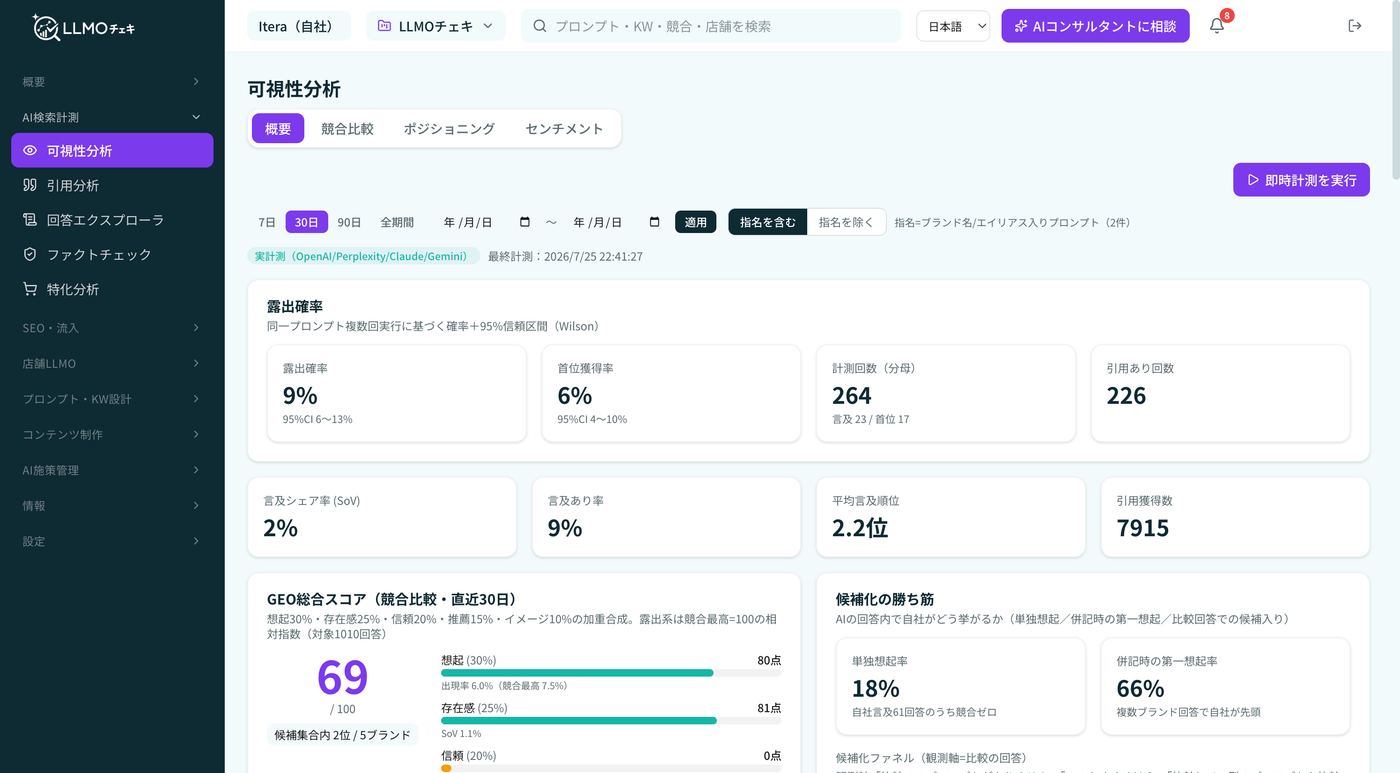Click the 露出確率 9% card
Screen dimensions: 1400x773
(x=397, y=394)
